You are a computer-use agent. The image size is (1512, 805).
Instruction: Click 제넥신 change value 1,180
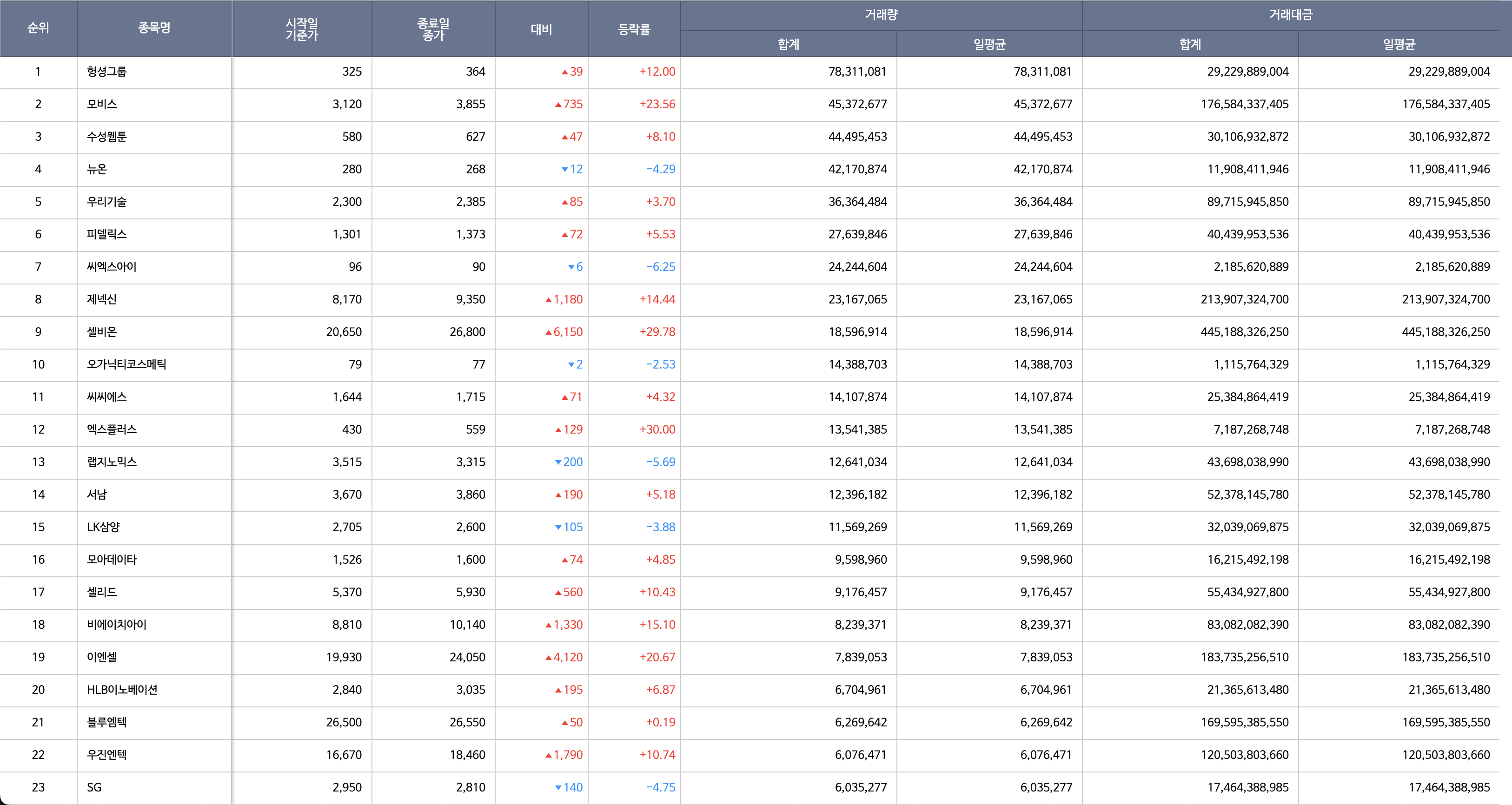(x=564, y=299)
